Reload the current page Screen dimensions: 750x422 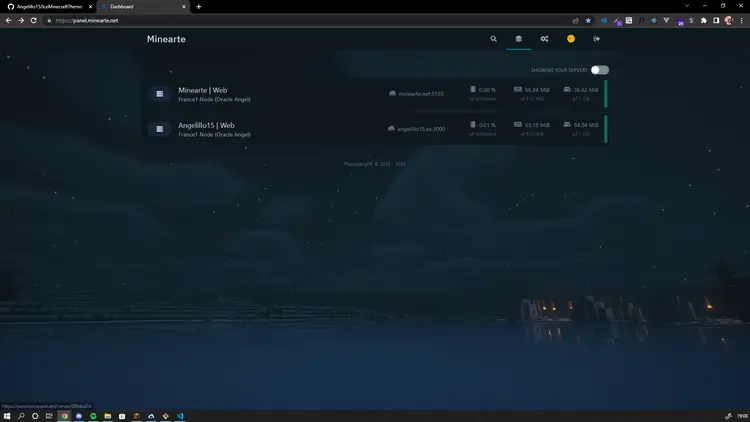pos(33,21)
